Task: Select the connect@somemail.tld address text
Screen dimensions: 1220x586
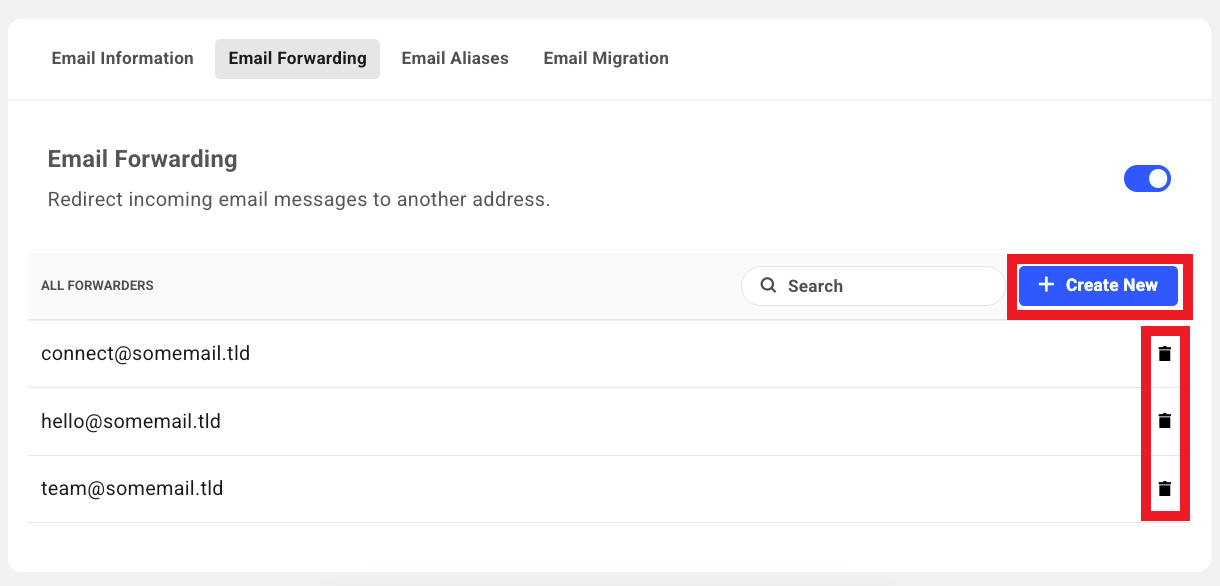Action: click(145, 353)
